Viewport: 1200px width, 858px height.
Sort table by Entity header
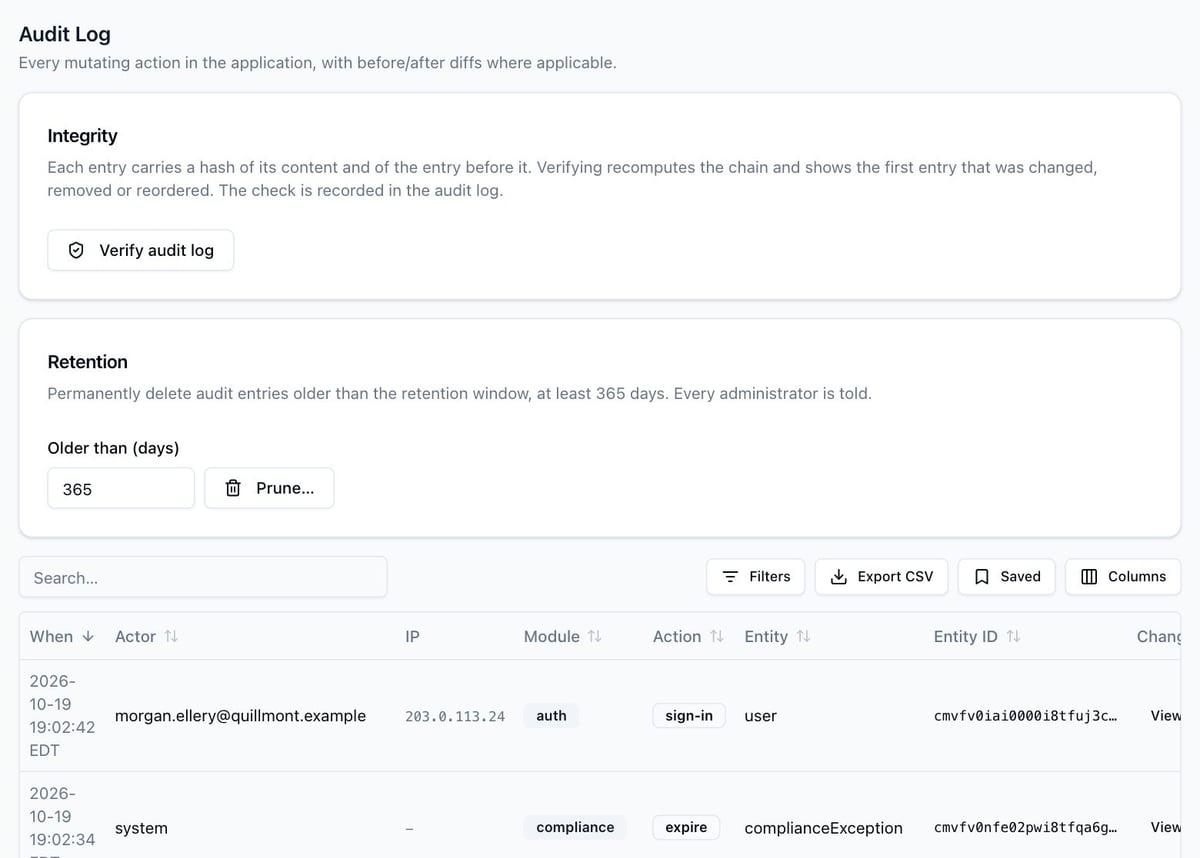(x=778, y=636)
